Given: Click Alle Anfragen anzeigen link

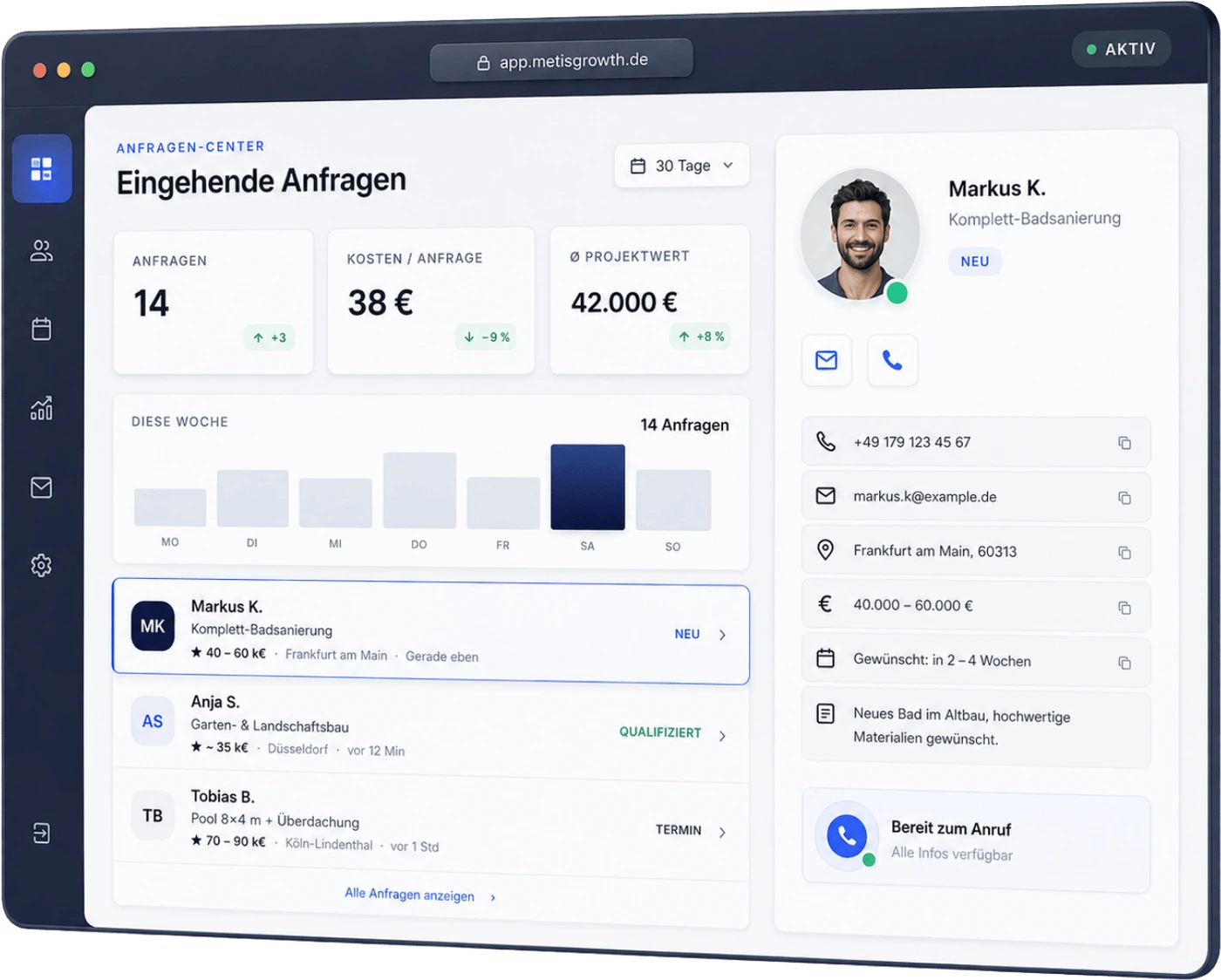Looking at the screenshot, I should (x=410, y=895).
